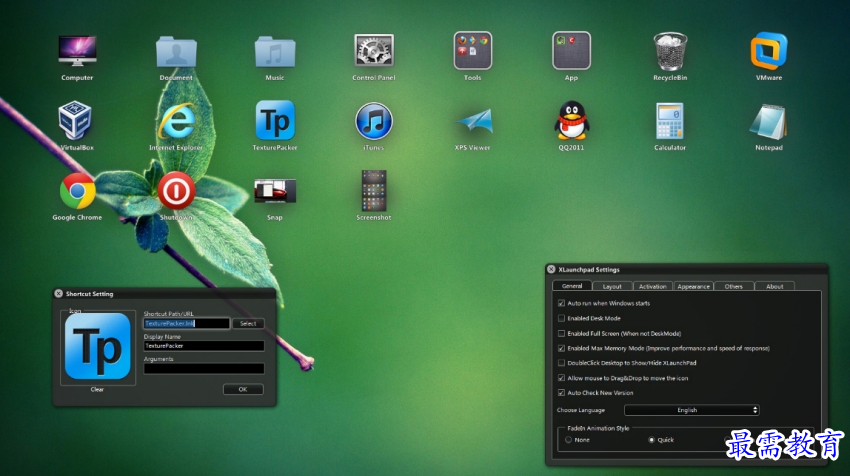
Task: Launch VirtualBox icon
Action: point(75,120)
